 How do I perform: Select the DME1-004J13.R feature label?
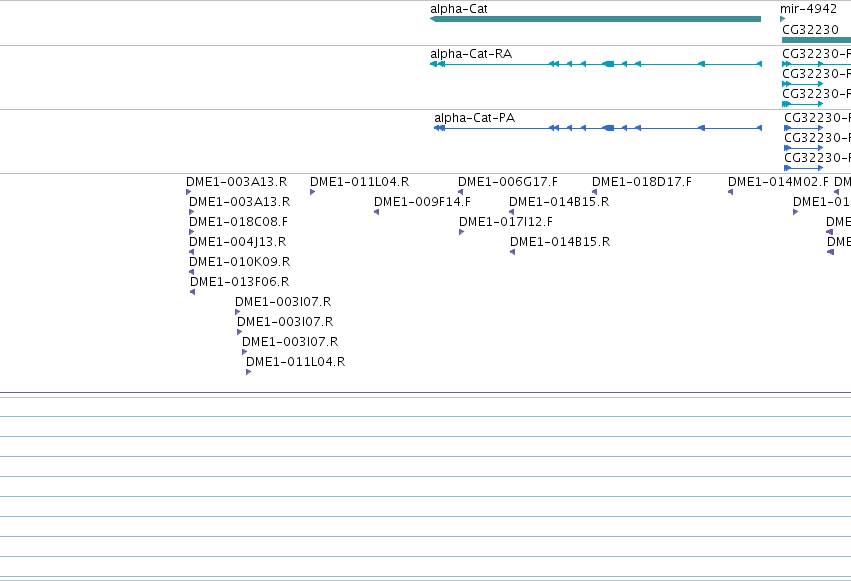click(x=237, y=241)
